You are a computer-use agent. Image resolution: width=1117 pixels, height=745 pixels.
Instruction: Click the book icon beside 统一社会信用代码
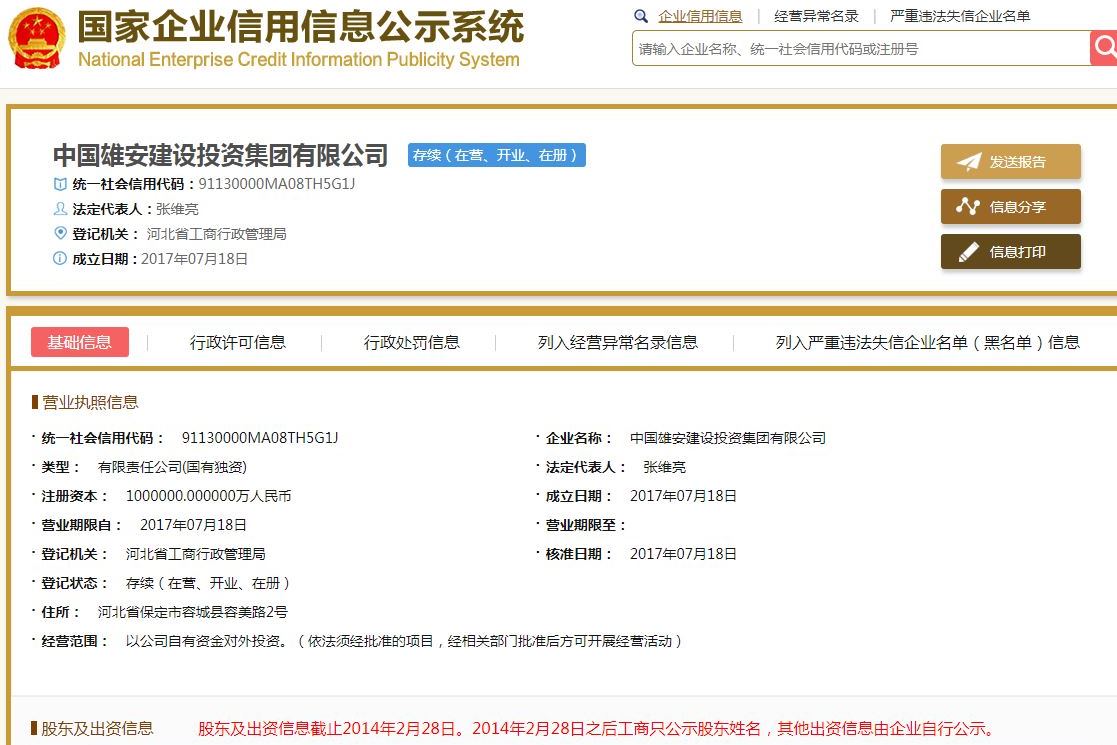[x=60, y=184]
